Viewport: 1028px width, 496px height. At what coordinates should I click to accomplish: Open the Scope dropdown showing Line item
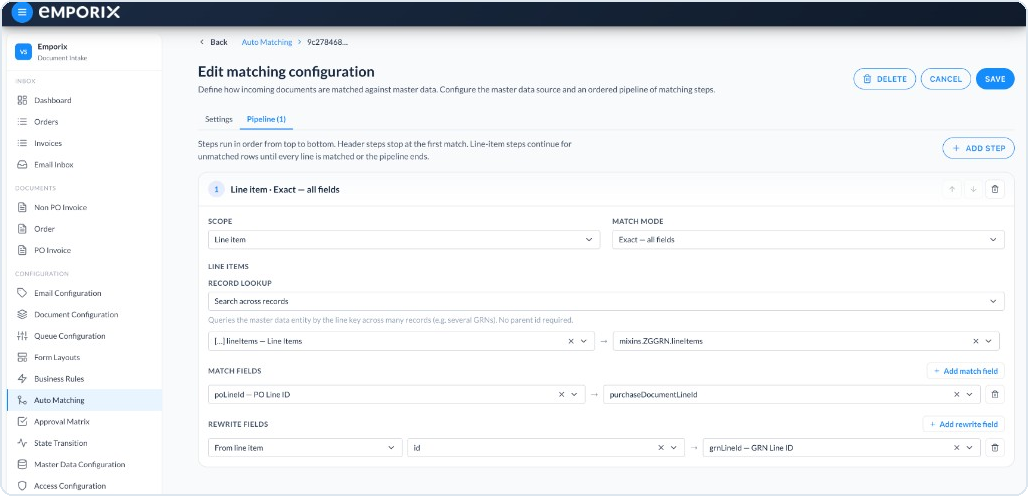(x=404, y=240)
